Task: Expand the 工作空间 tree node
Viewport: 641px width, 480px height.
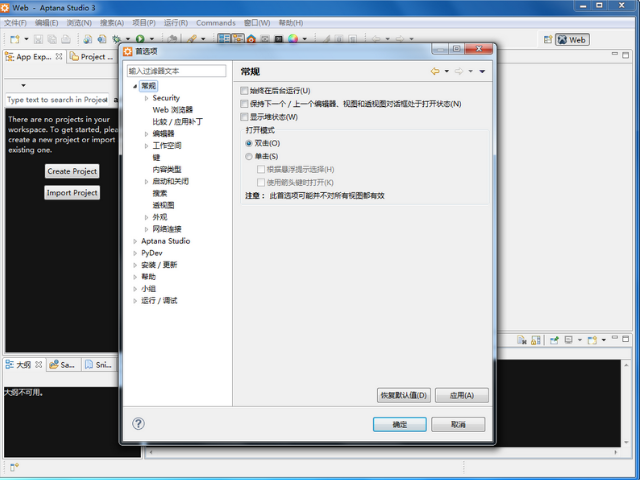Action: (146, 146)
